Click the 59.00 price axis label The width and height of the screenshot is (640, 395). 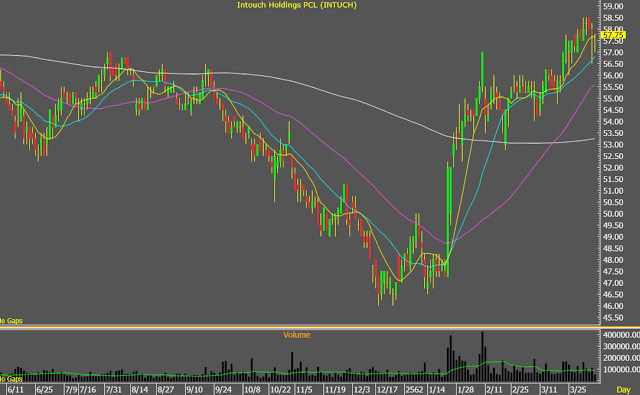pos(613,7)
